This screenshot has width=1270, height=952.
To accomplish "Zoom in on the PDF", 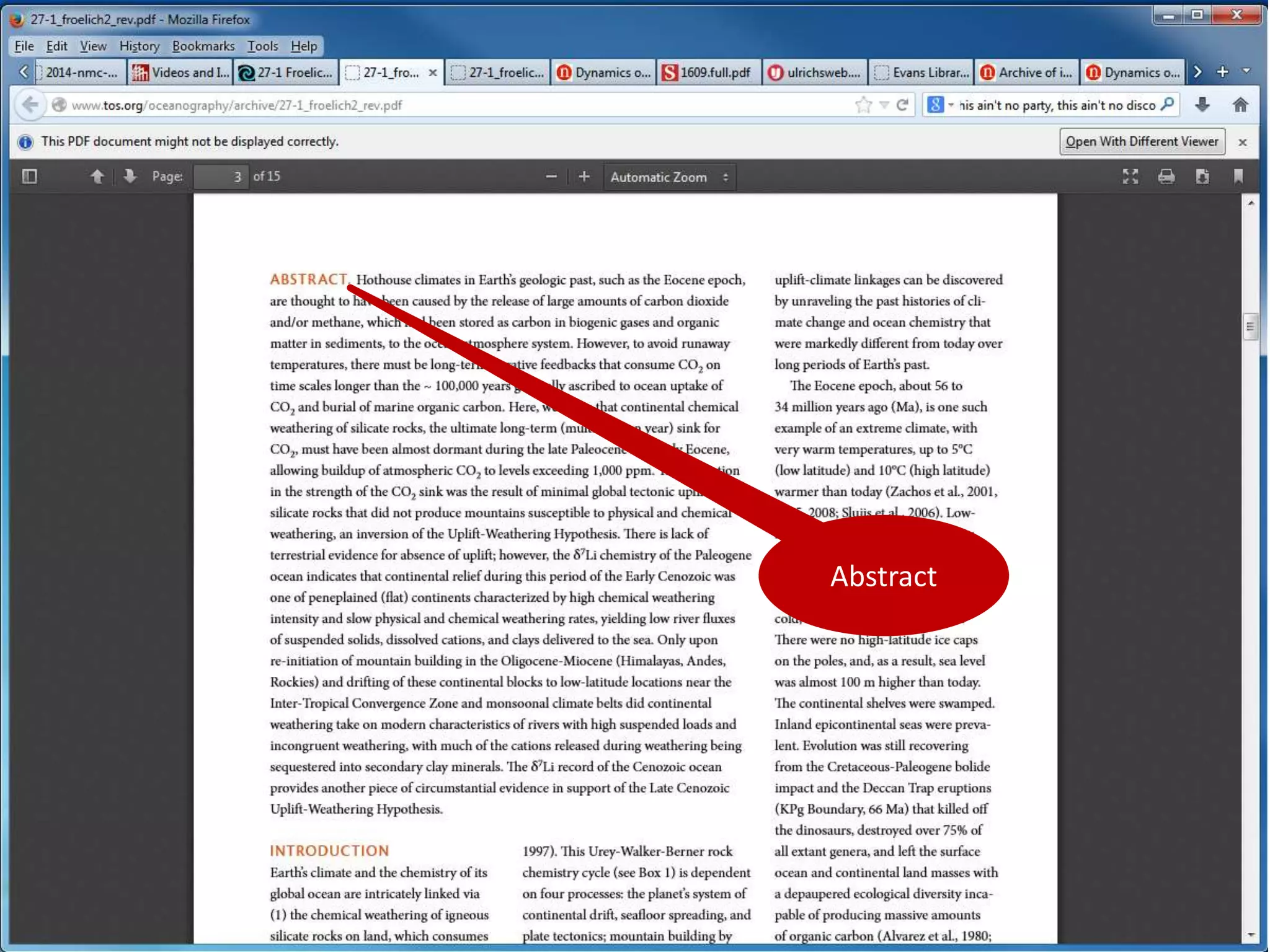I will coord(584,177).
